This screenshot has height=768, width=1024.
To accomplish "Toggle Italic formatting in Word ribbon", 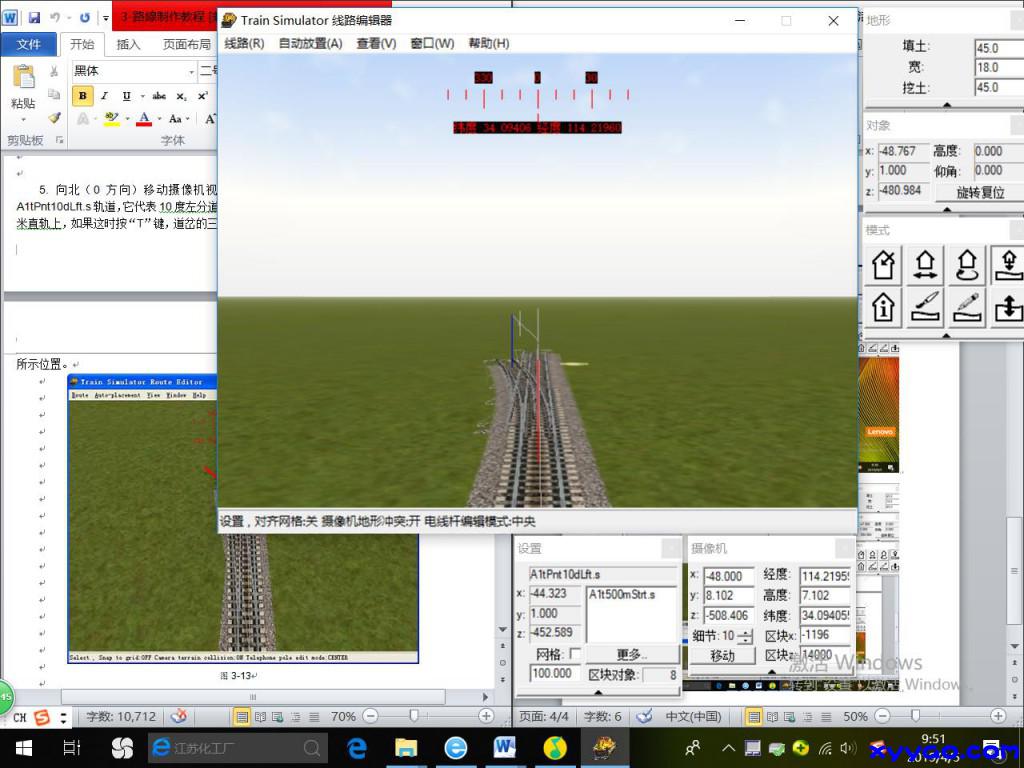I will click(105, 96).
